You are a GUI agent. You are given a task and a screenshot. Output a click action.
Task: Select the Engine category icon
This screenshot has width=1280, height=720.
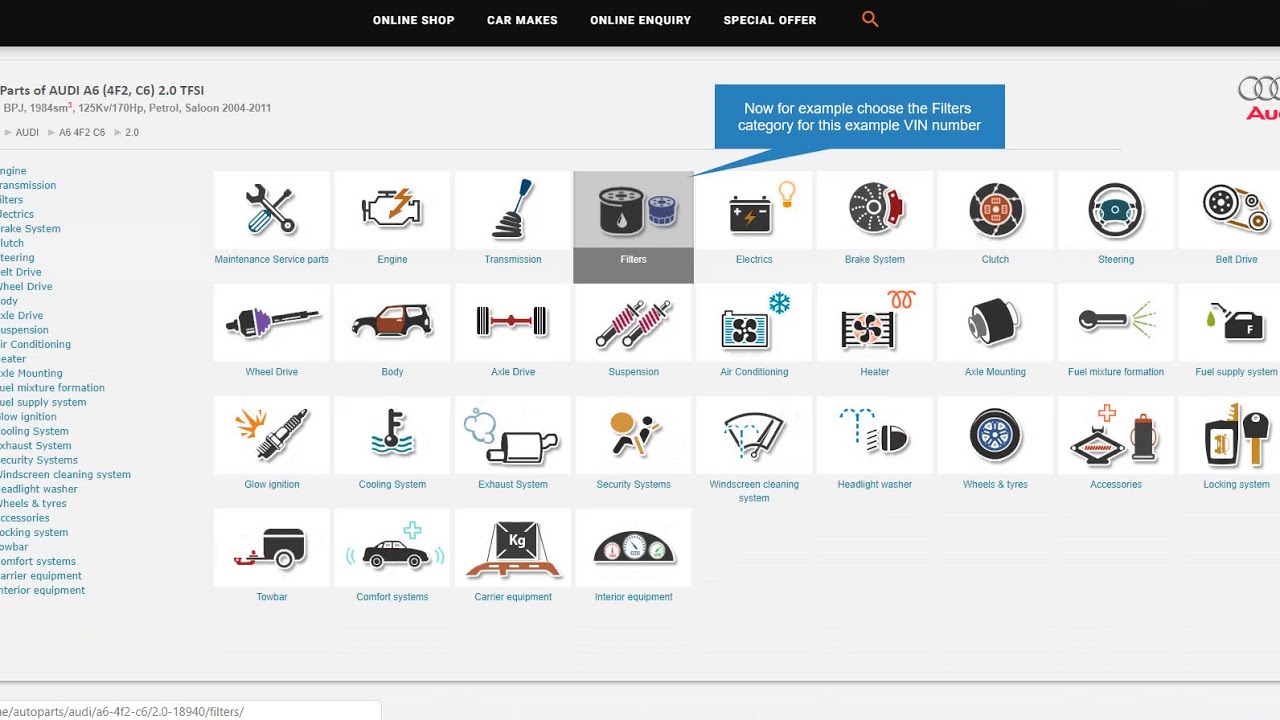pos(392,210)
